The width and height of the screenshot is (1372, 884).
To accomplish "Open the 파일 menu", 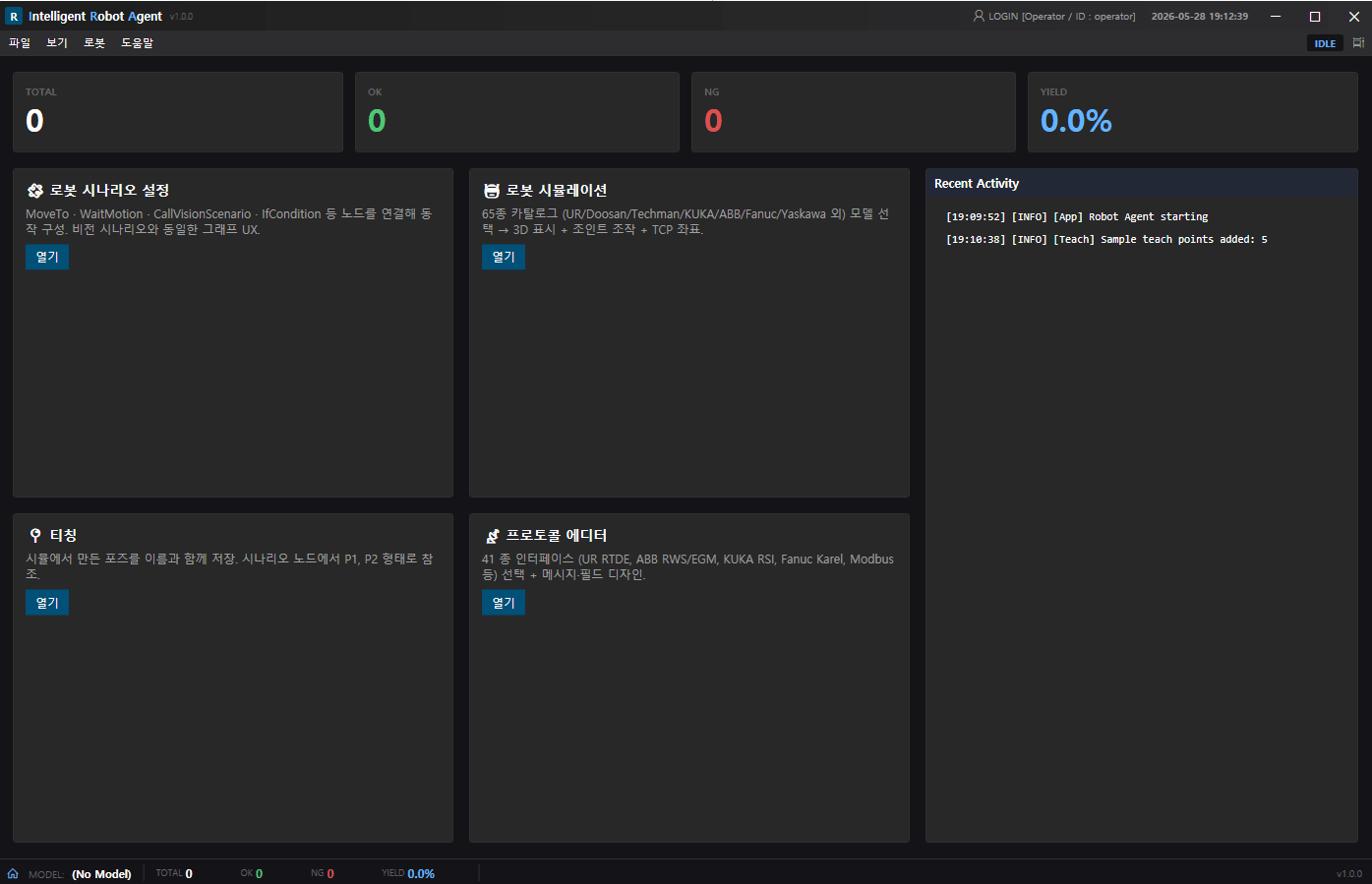I will pos(20,43).
